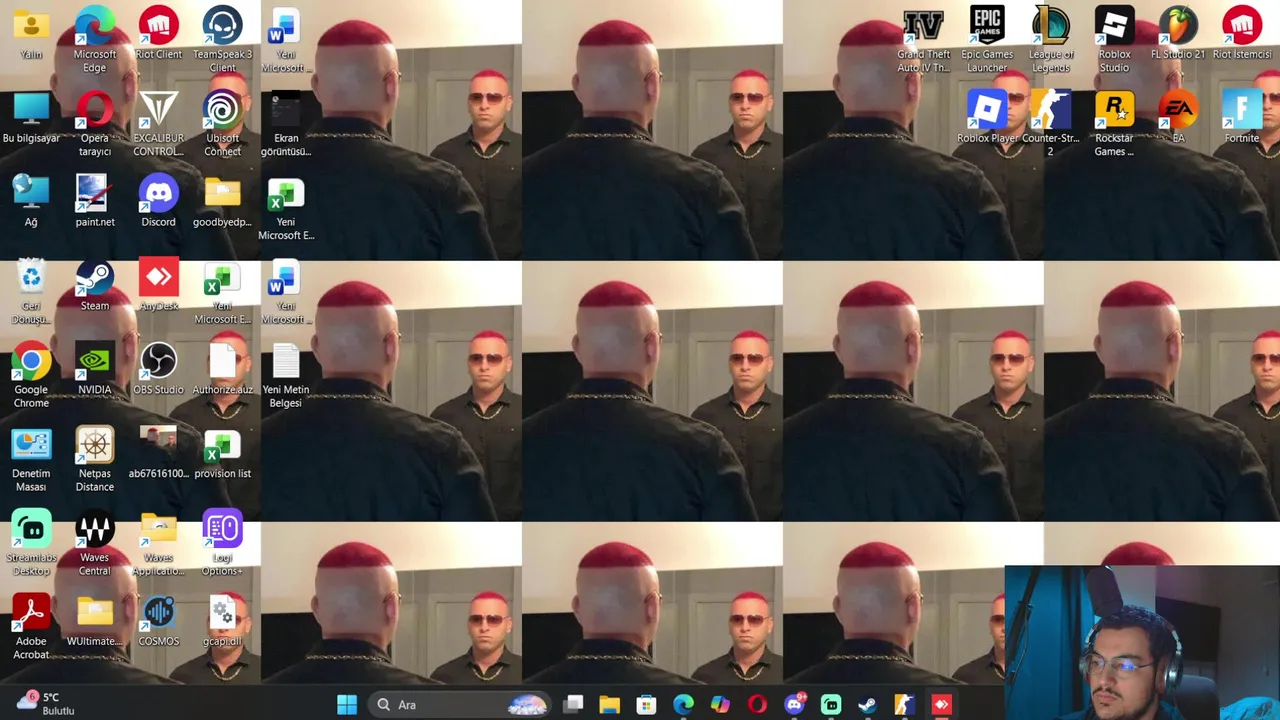Launch AnyDesk from the desktop
Screen dimensions: 1280x720
tap(158, 285)
